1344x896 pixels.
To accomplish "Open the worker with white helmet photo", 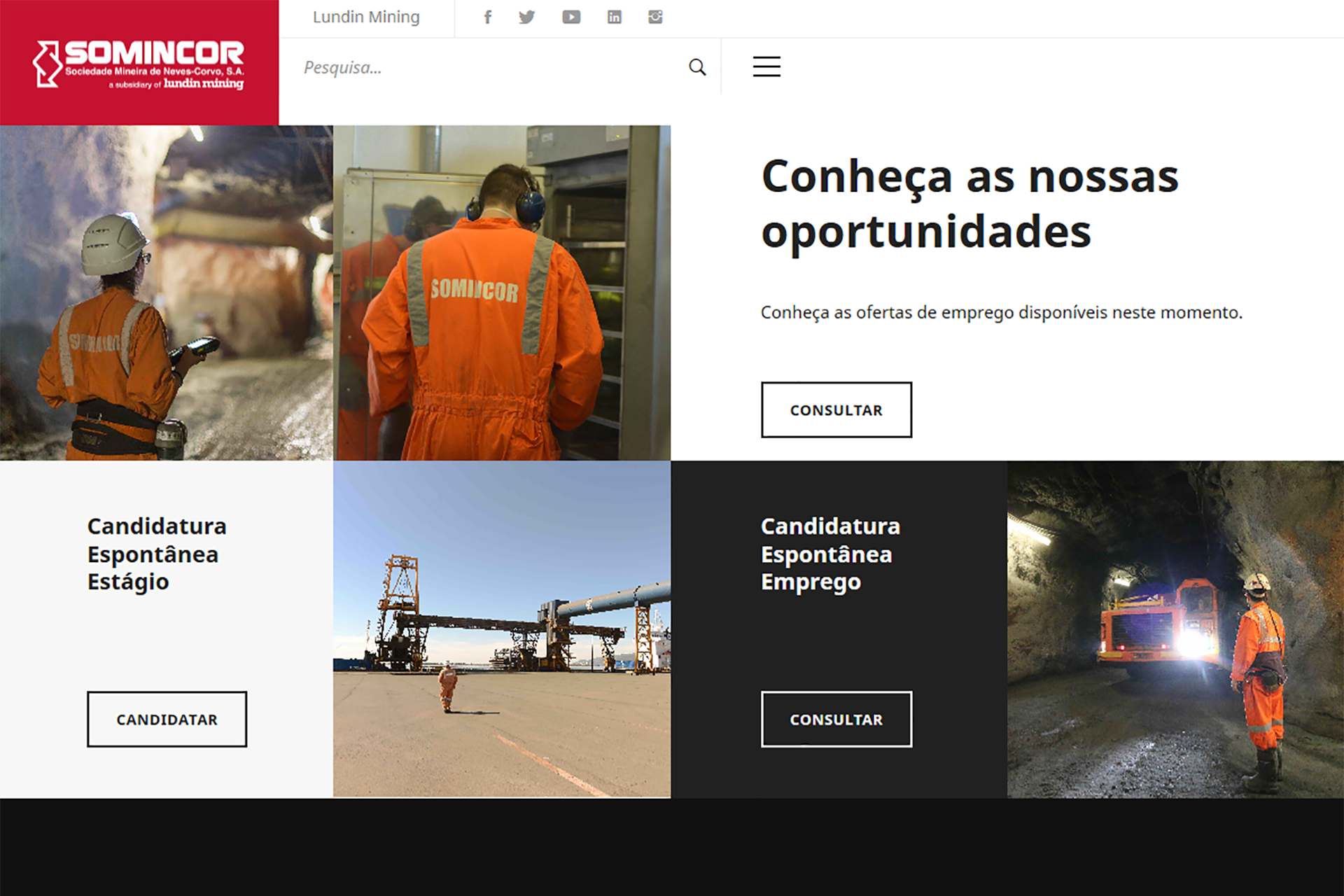I will (167, 293).
